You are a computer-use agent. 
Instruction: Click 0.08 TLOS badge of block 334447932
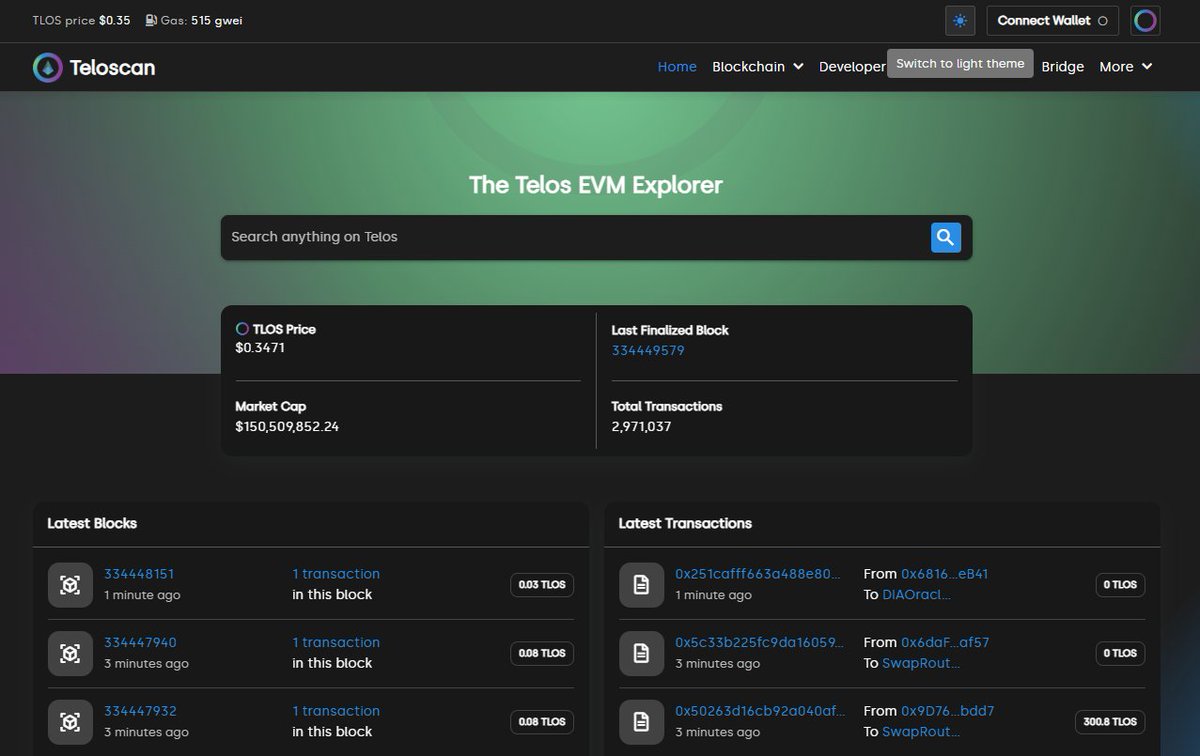click(x=542, y=721)
